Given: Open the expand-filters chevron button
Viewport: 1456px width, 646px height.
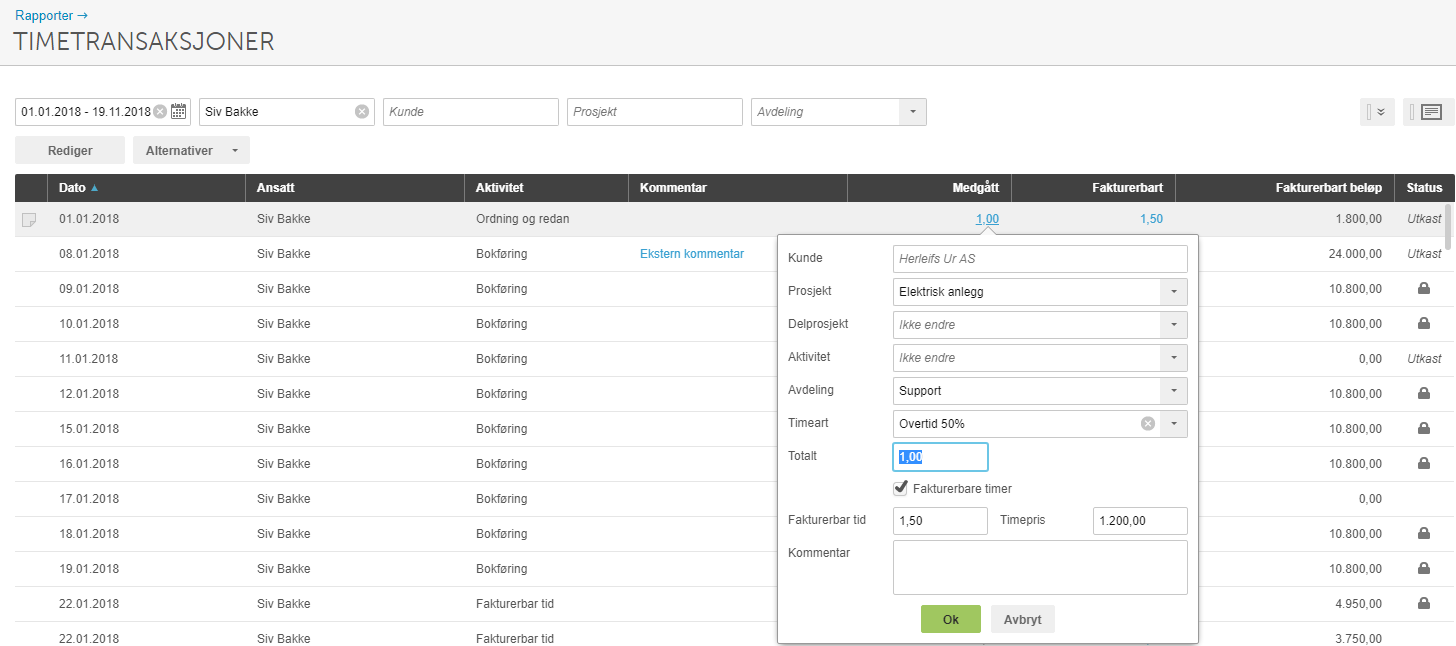Looking at the screenshot, I should (x=1378, y=112).
